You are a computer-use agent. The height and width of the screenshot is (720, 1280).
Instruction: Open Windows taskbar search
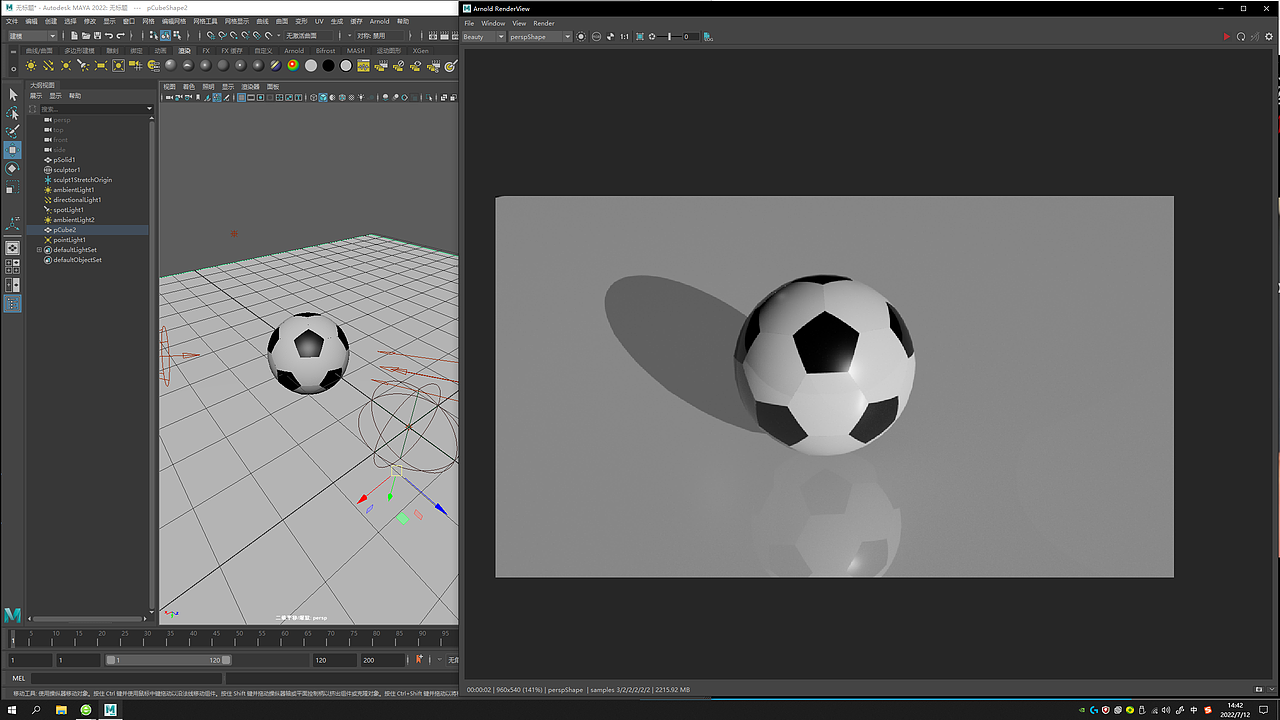(x=37, y=710)
